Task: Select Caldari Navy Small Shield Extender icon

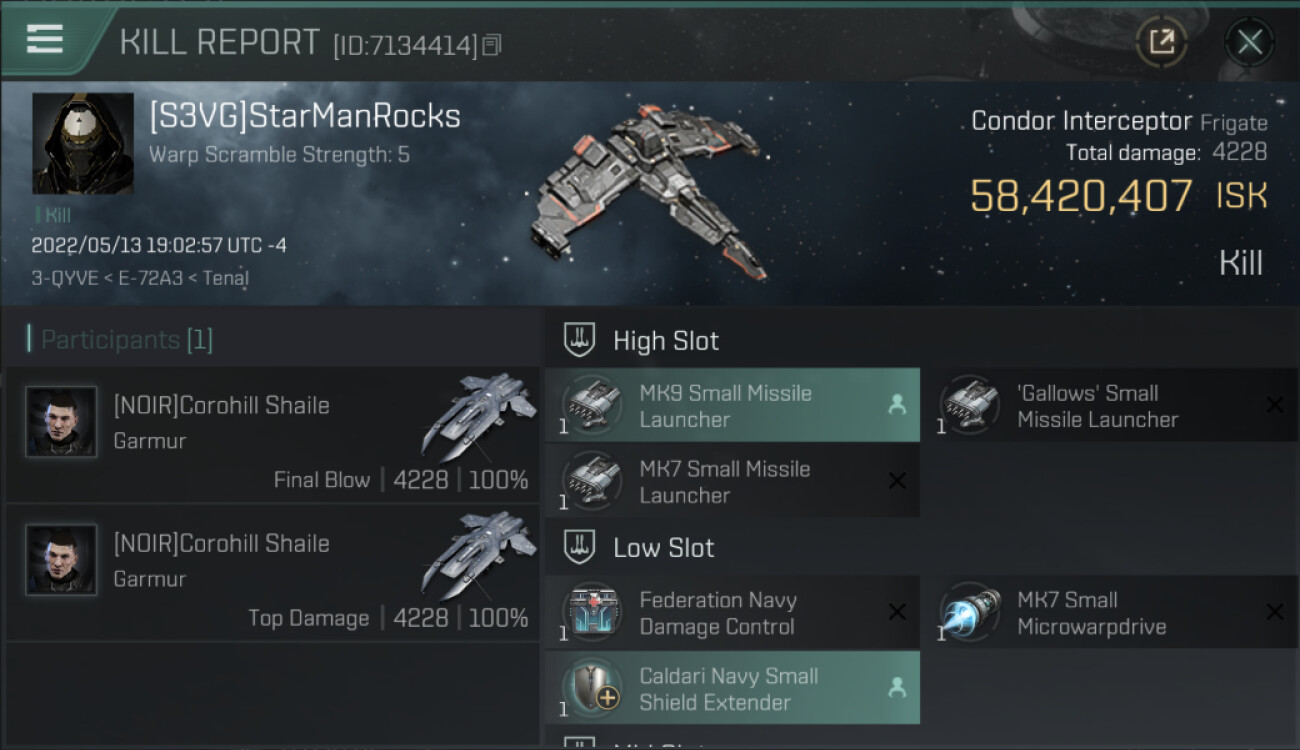Action: tap(590, 688)
